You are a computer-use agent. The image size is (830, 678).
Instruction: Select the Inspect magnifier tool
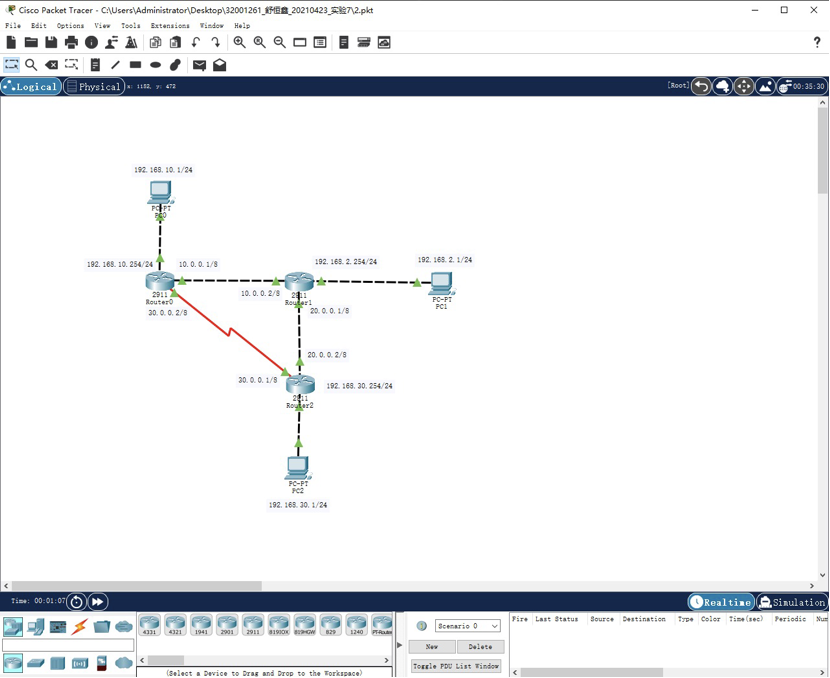[31, 65]
